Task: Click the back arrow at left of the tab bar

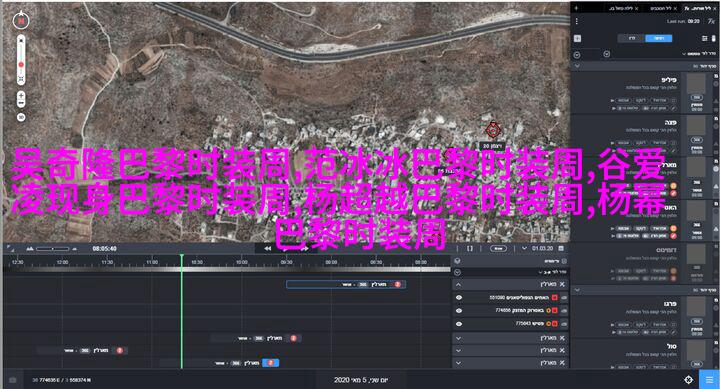Action: point(576,8)
